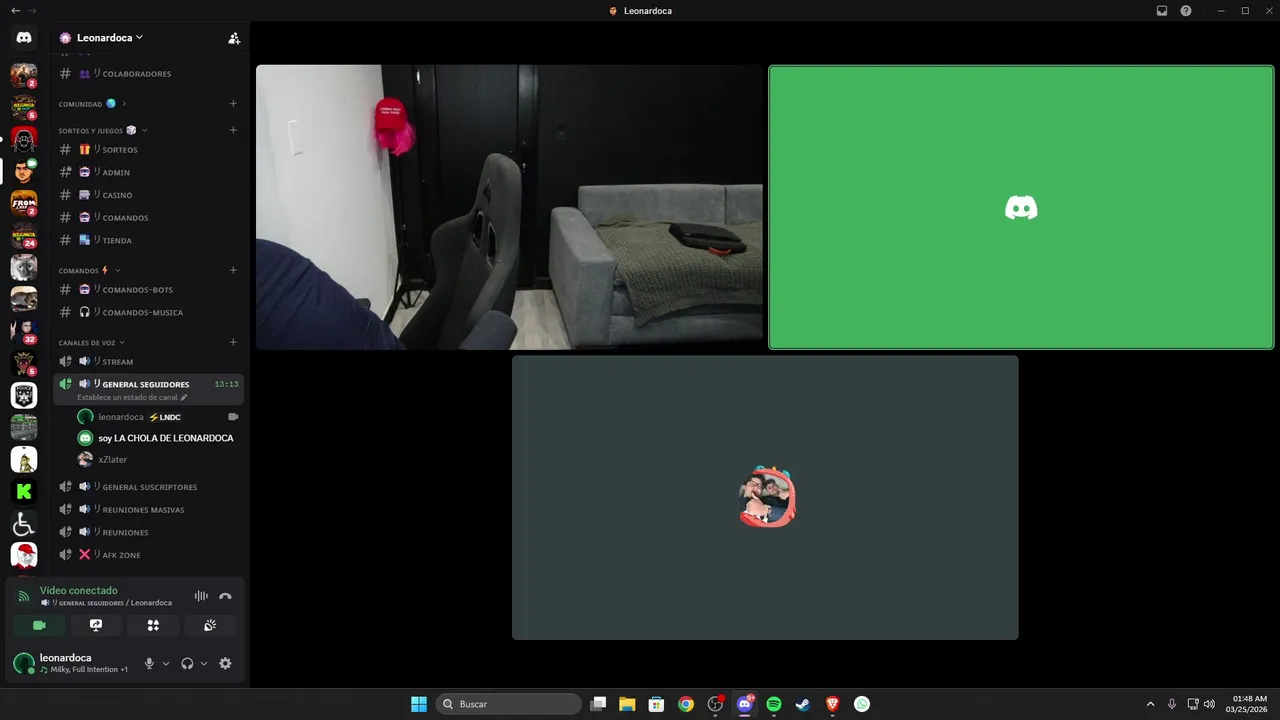Create channel in Comunidad category
Screen dimensions: 1280x720
click(x=233, y=103)
